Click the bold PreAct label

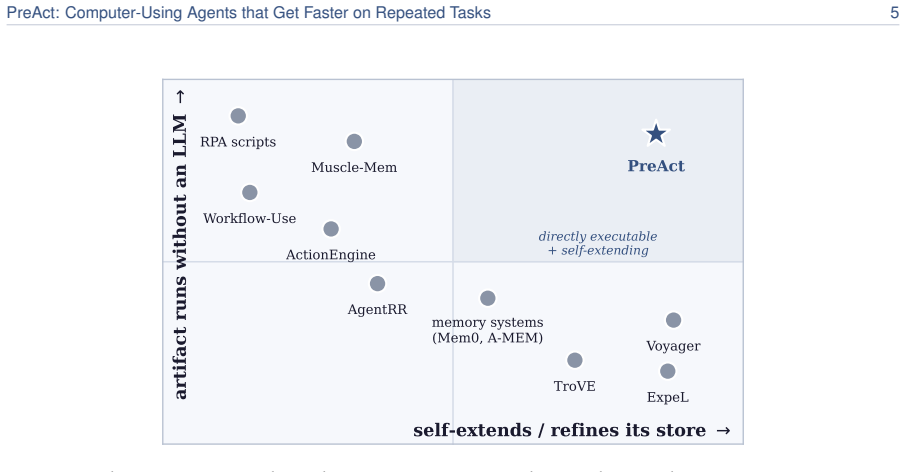pos(656,166)
